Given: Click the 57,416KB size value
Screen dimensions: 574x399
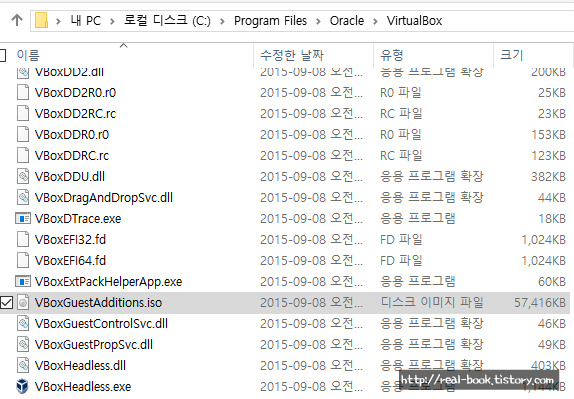Looking at the screenshot, I should pos(540,302).
